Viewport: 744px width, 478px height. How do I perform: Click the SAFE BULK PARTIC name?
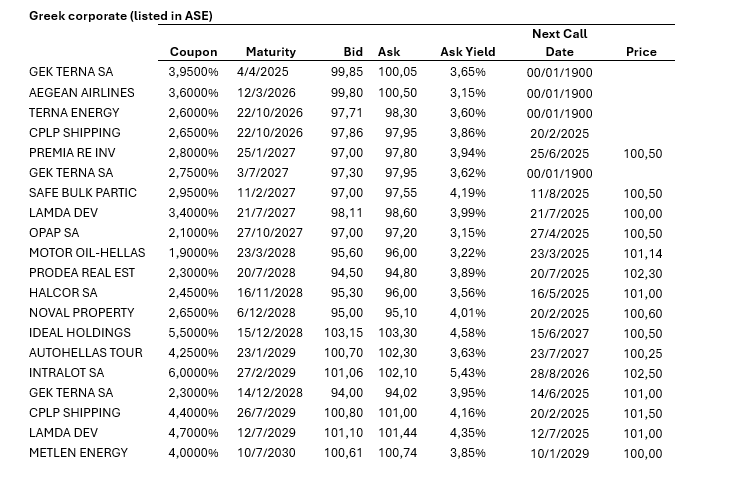(x=85, y=193)
